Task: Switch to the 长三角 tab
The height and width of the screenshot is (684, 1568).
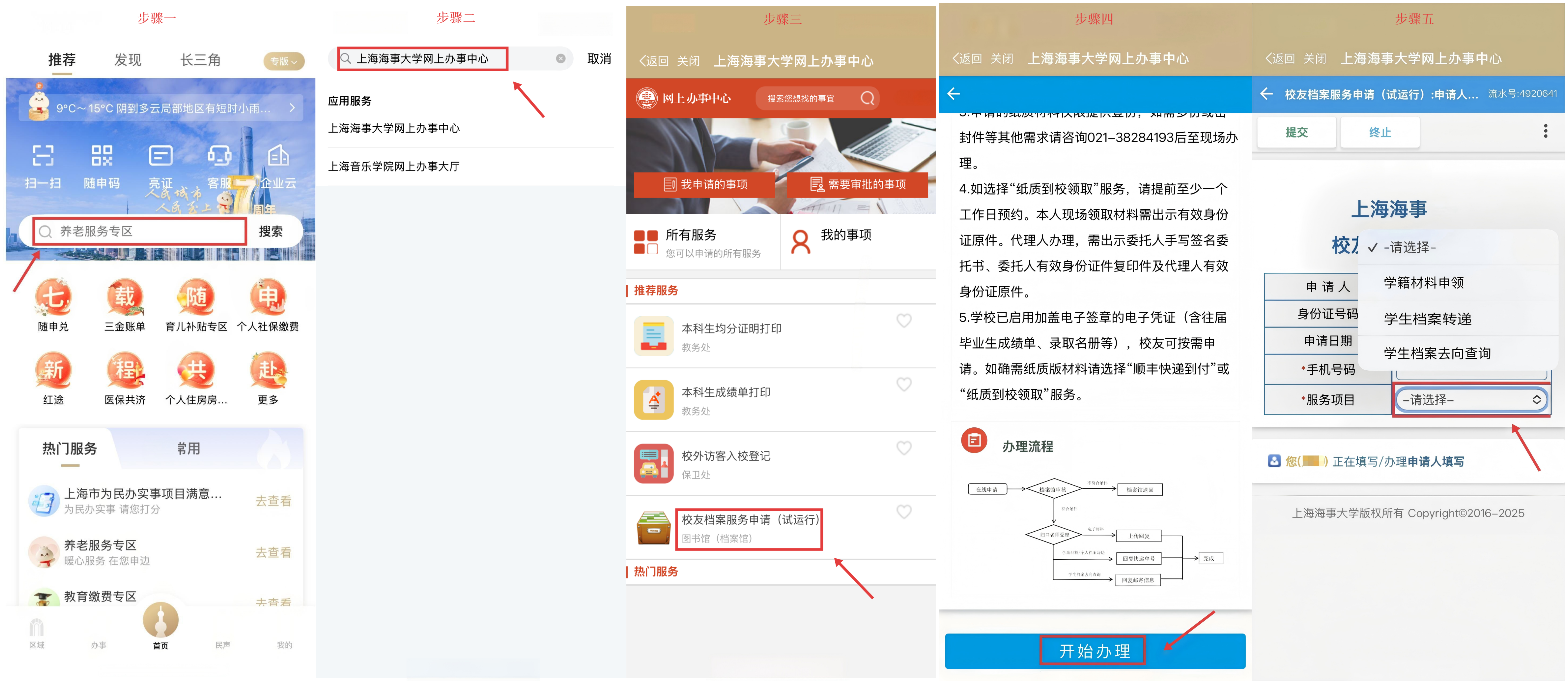Action: tap(200, 60)
